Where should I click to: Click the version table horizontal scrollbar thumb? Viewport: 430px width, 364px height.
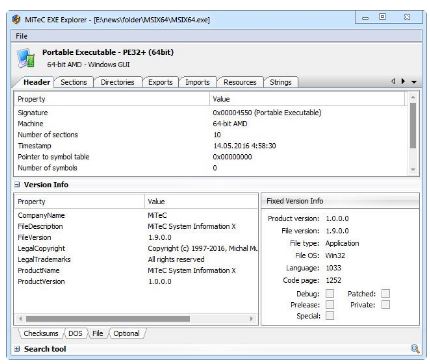[x=108, y=319]
